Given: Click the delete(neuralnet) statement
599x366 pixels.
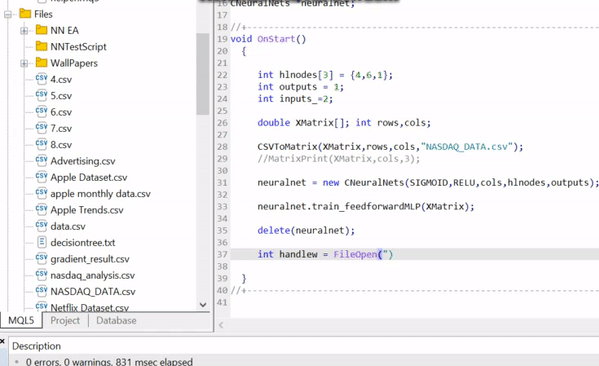Looking at the screenshot, I should click(306, 231).
